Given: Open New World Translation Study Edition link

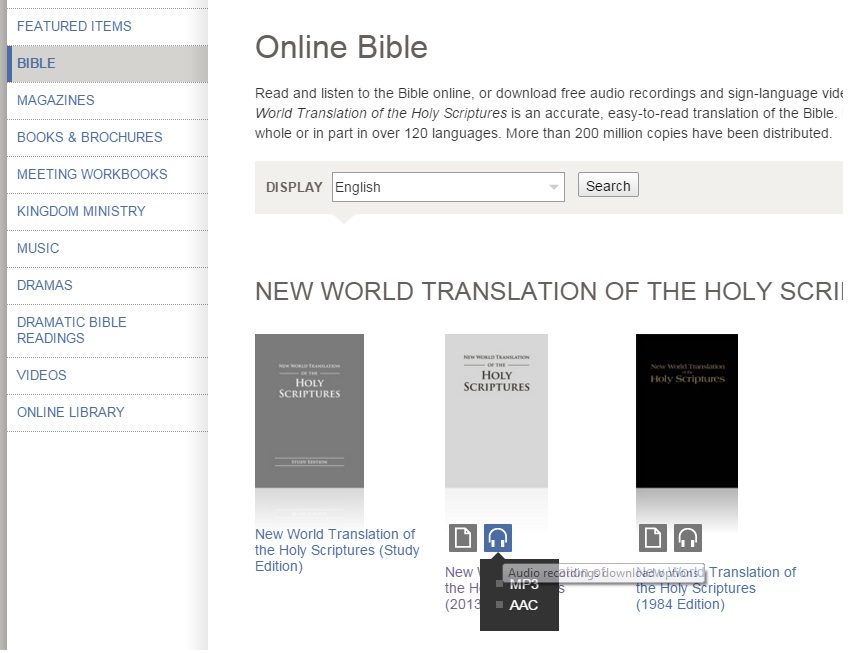Looking at the screenshot, I should point(337,550).
